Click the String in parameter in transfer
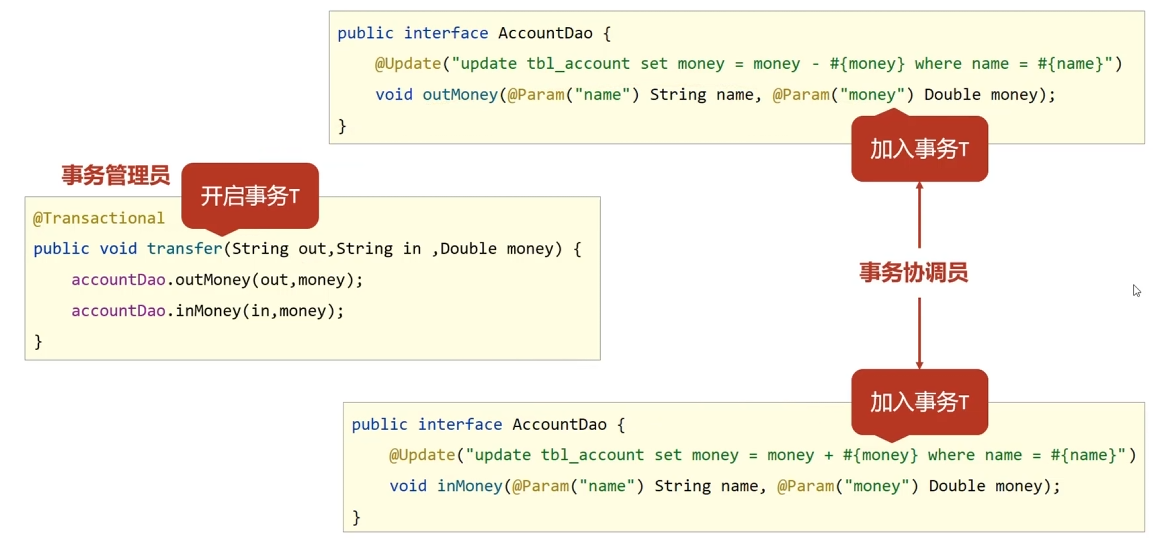 378,249
